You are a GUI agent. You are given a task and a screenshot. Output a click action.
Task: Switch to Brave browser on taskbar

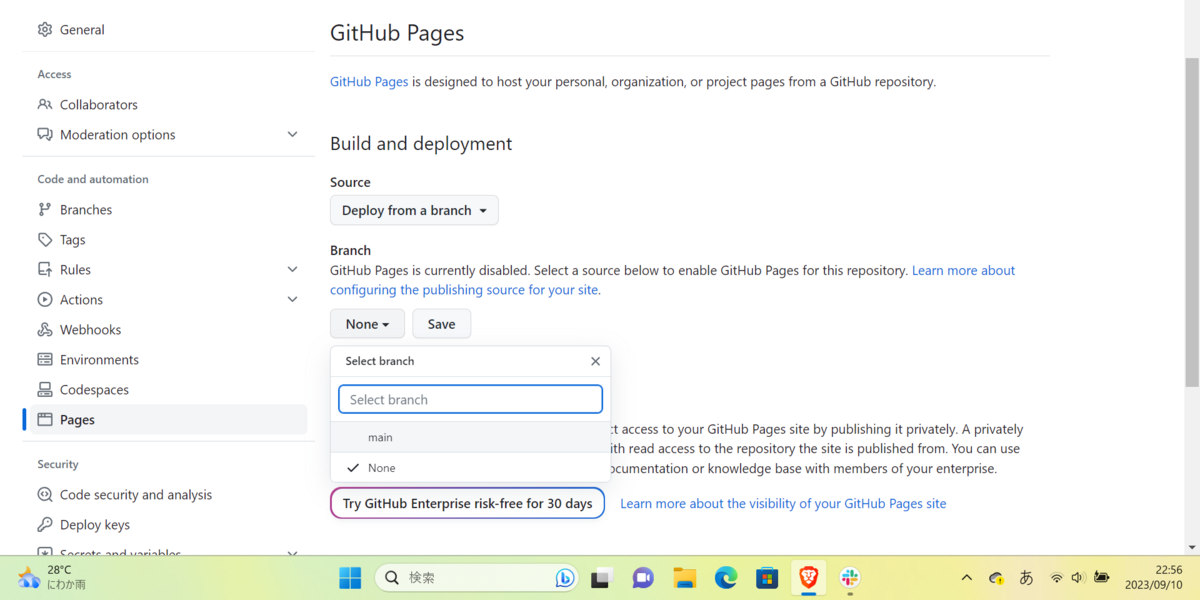tap(809, 578)
